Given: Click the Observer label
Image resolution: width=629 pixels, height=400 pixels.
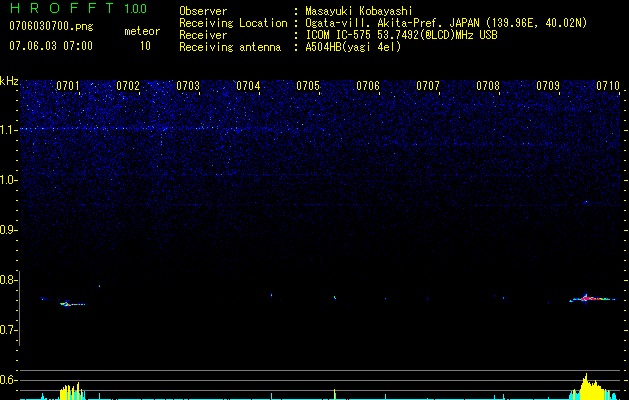Looking at the screenshot, I should click(x=203, y=11).
